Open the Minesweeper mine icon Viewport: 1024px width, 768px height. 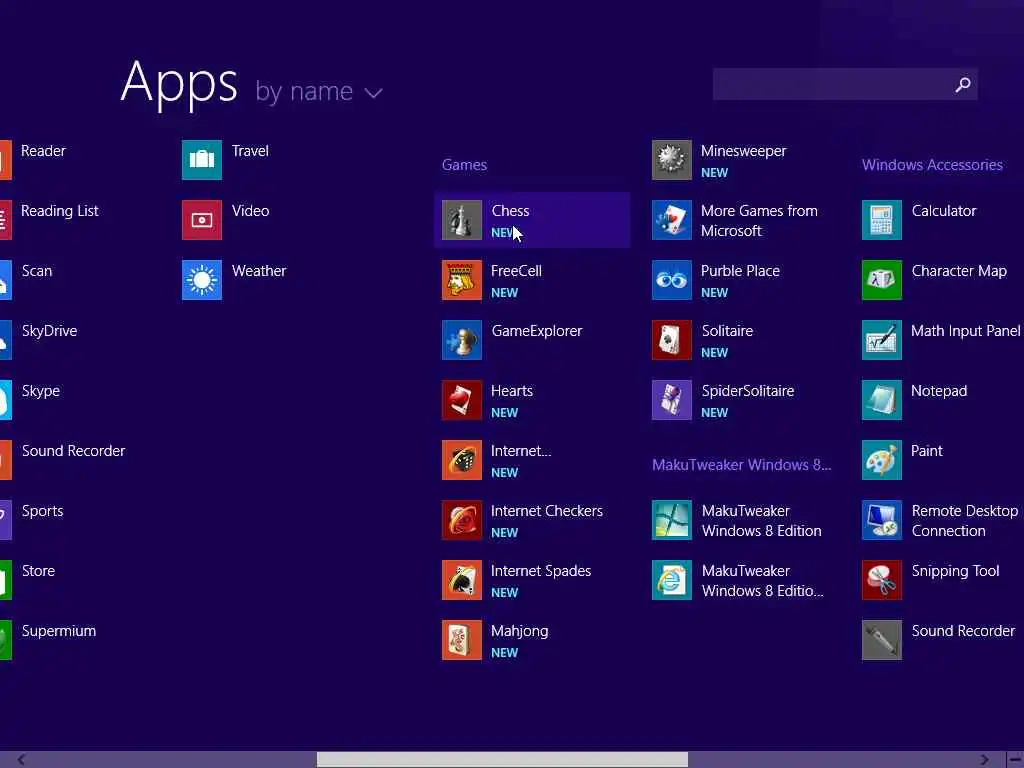coord(672,160)
